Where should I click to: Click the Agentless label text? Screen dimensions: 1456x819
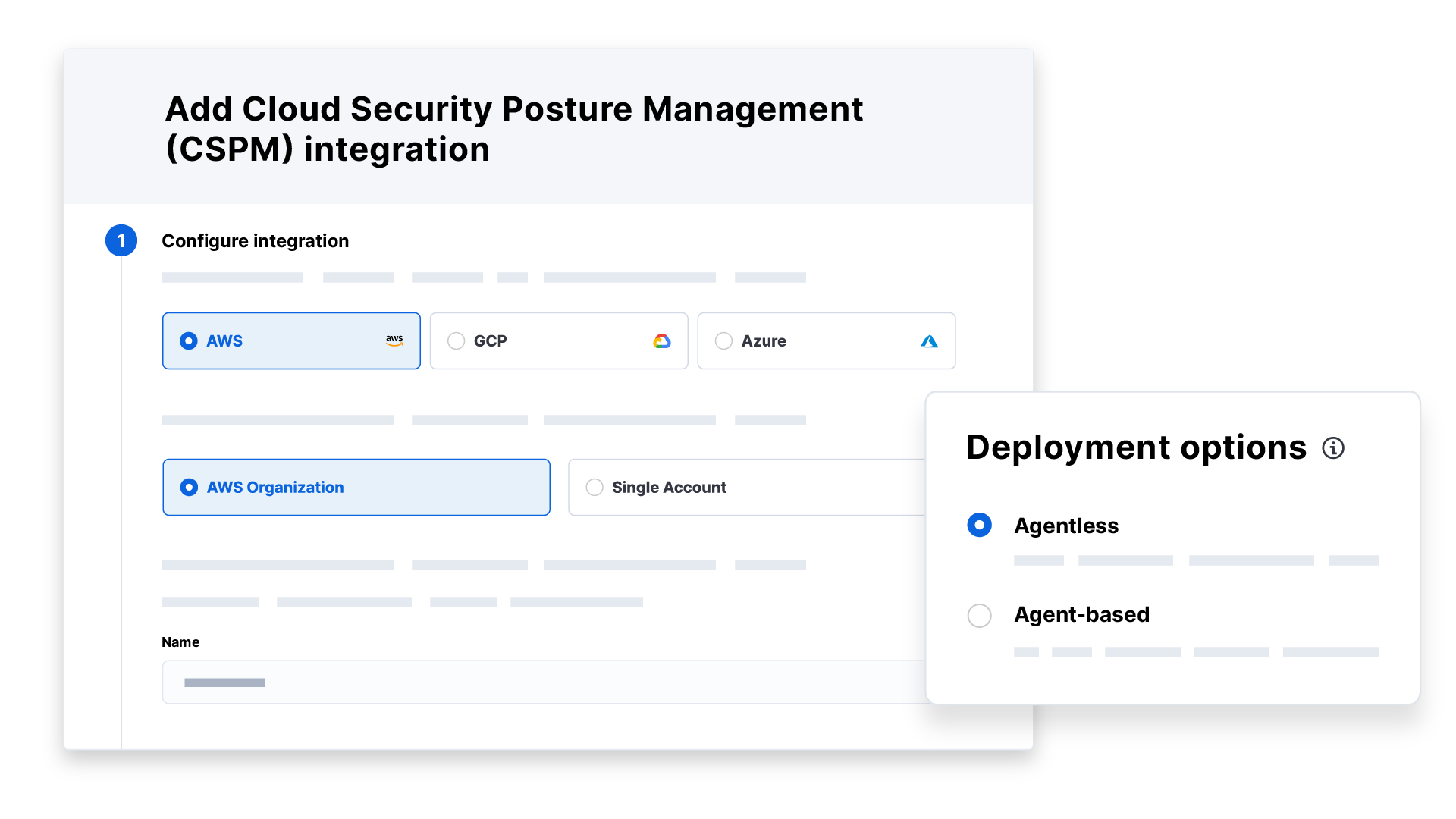(1066, 526)
